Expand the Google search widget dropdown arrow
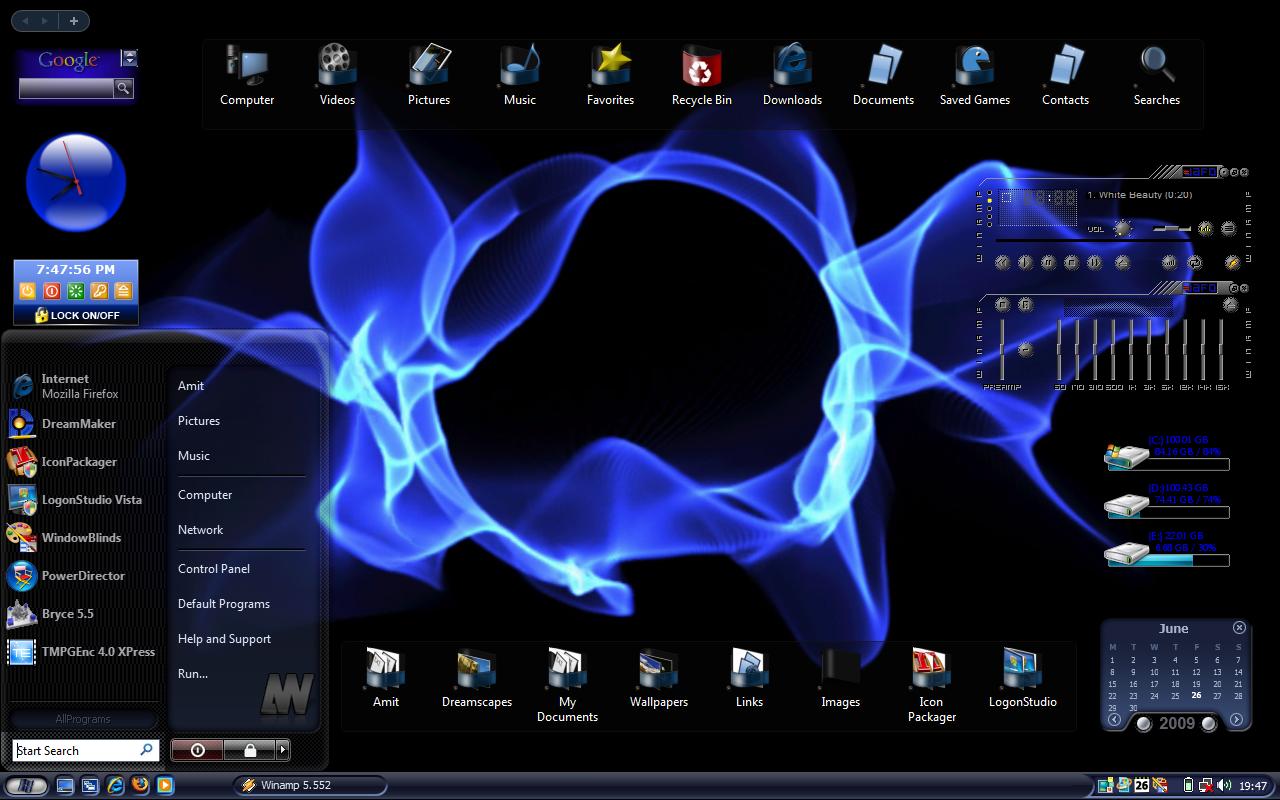This screenshot has width=1280, height=800. click(129, 58)
